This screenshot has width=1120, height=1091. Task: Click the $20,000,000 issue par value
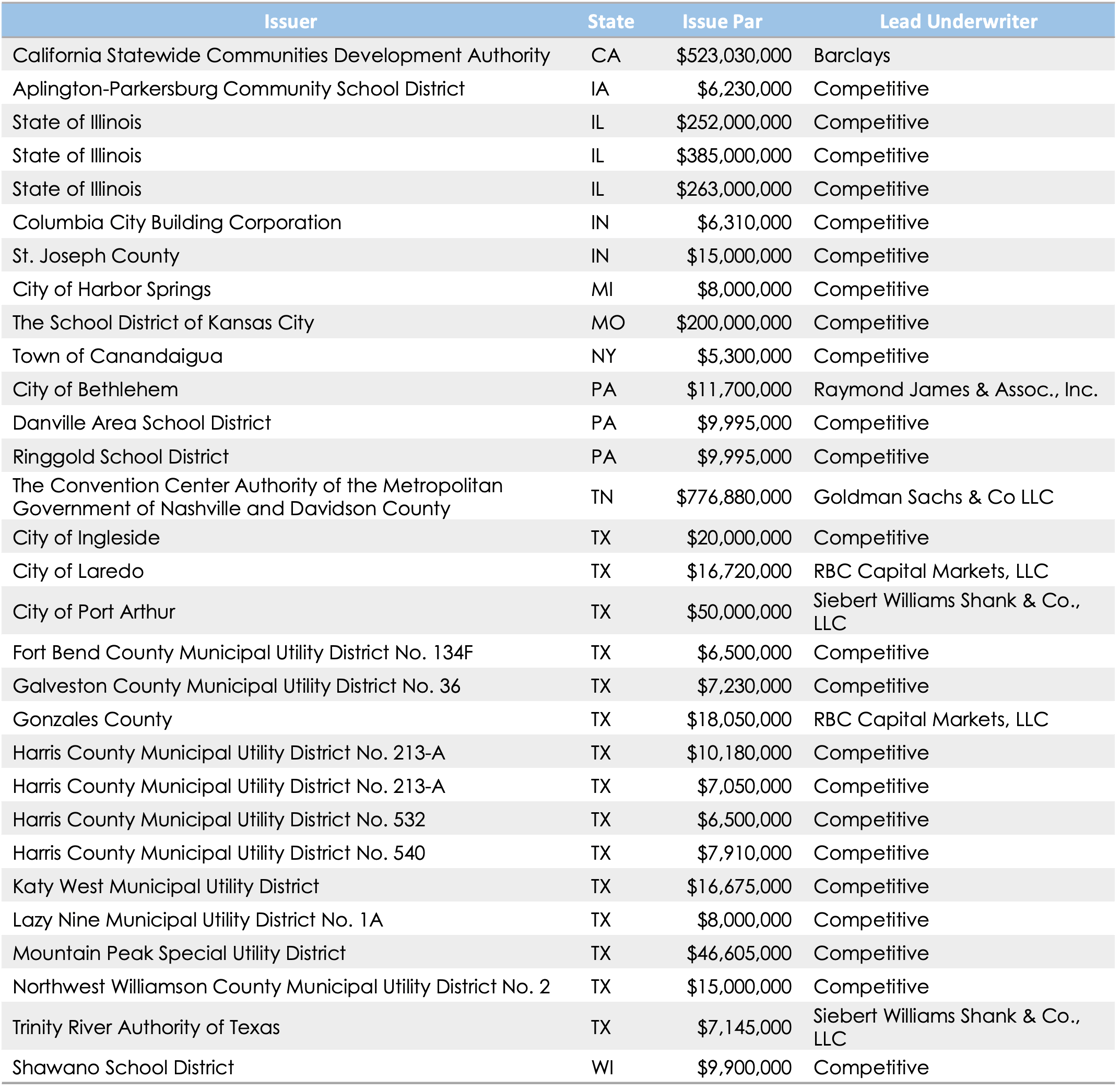[739, 537]
